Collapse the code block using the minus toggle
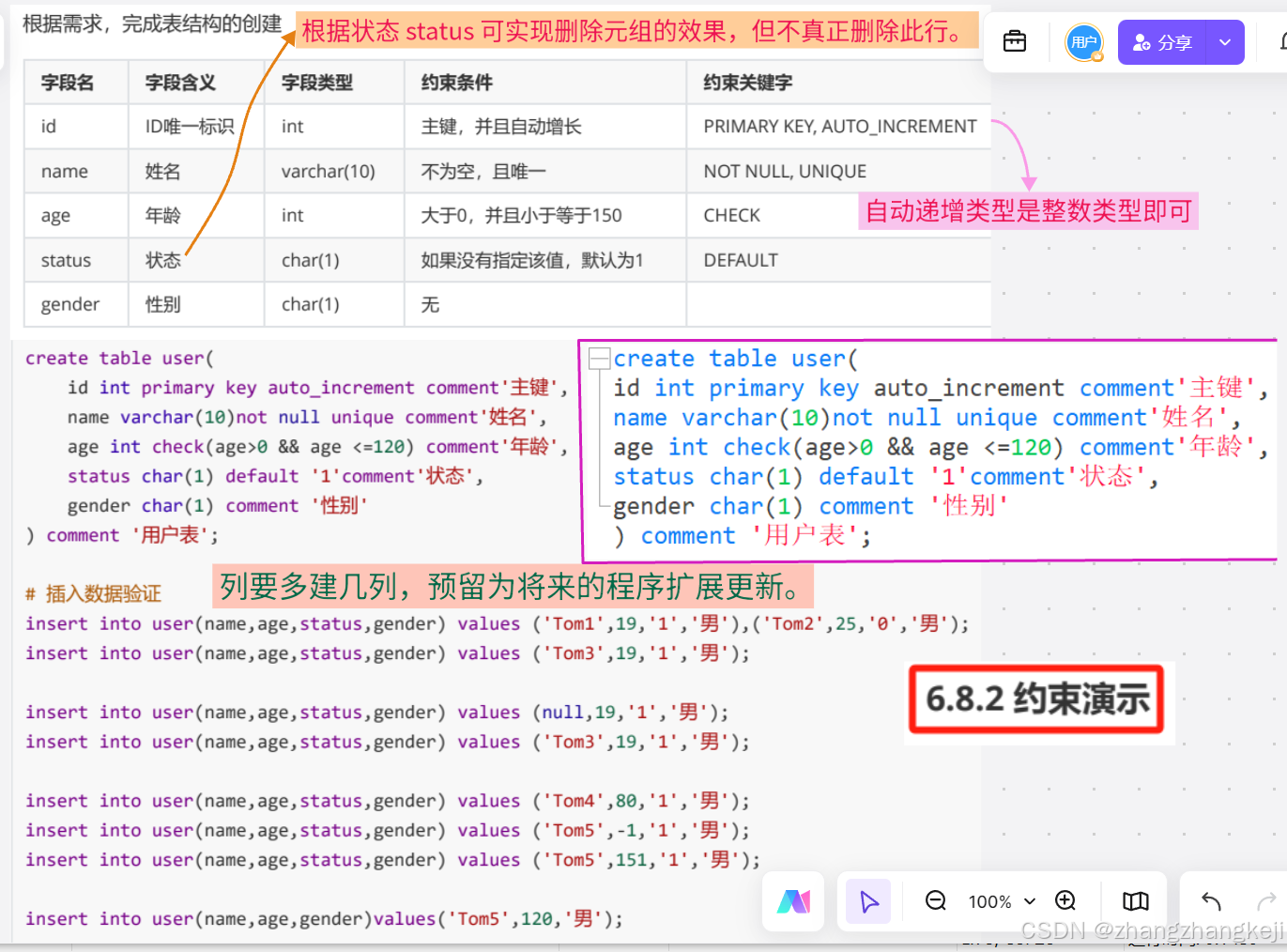This screenshot has height=952, width=1287. 602,359
